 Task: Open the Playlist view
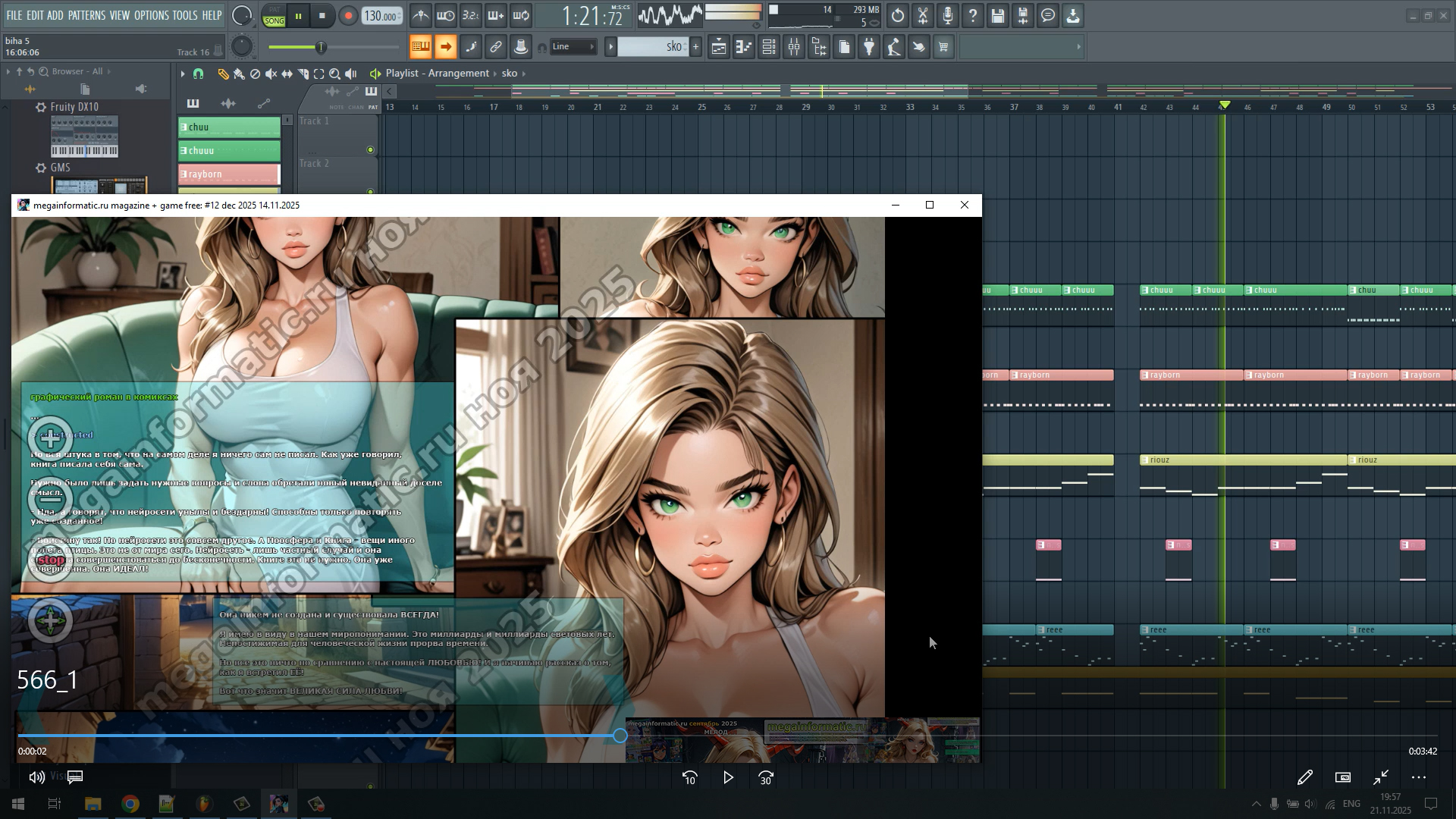coord(719,47)
